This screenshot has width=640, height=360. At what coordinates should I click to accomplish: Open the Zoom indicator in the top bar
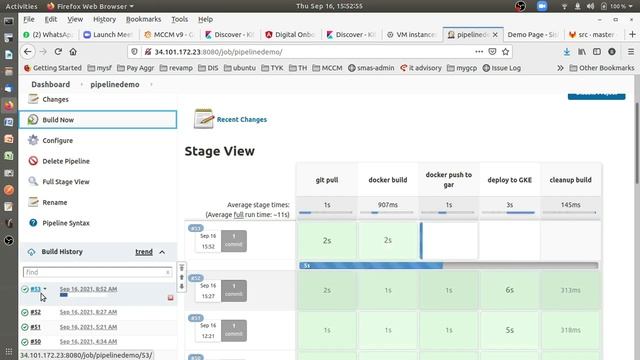(542, 6)
